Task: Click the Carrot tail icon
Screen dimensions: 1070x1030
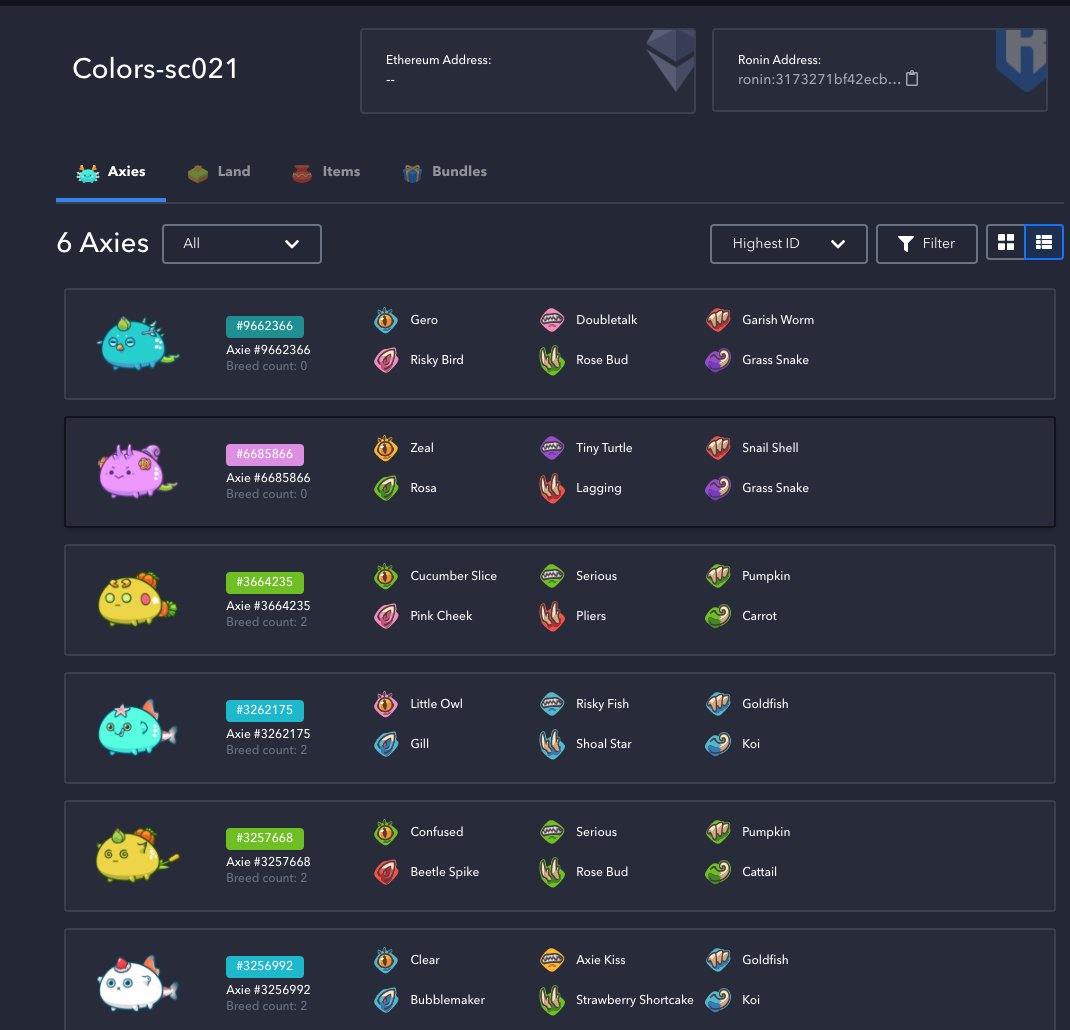Action: [718, 616]
